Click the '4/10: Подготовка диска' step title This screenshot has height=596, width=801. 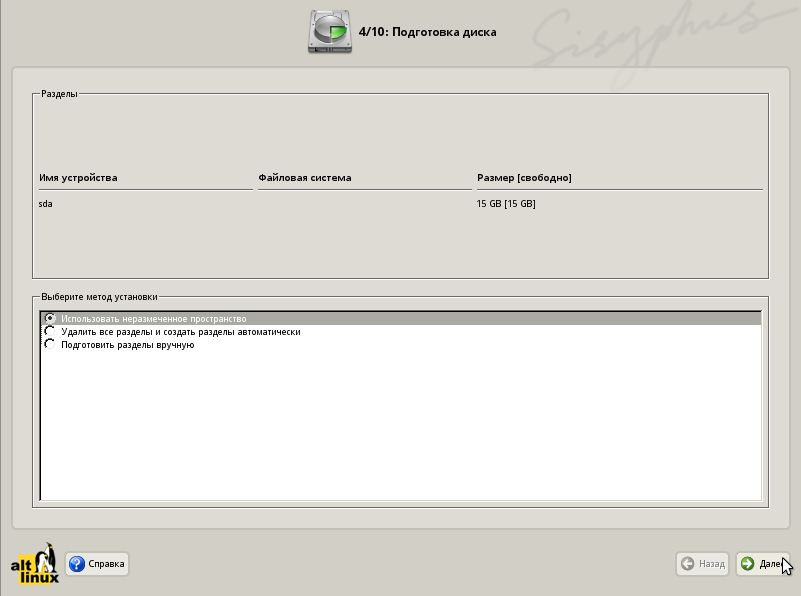coord(427,32)
